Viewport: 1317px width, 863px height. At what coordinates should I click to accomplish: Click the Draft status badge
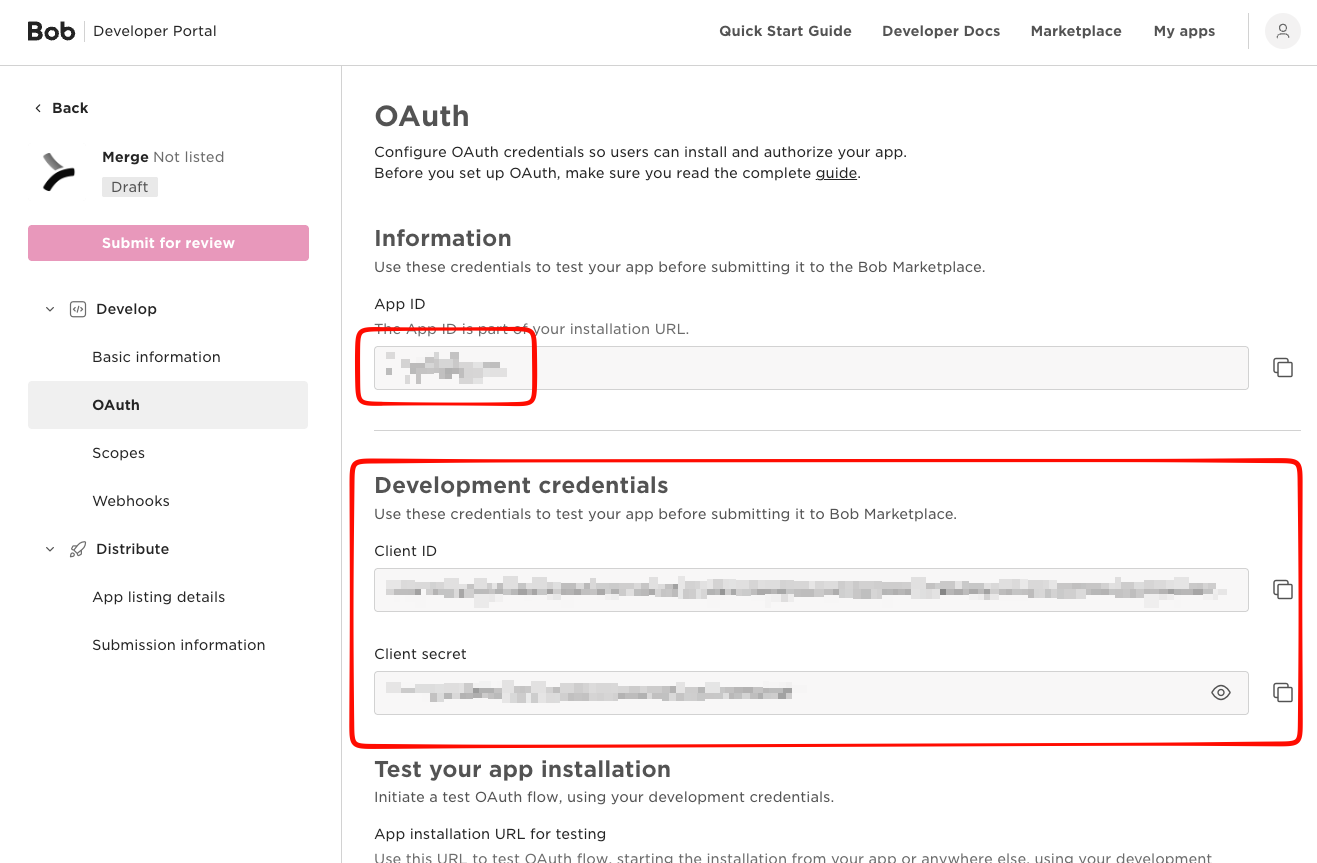coord(130,187)
